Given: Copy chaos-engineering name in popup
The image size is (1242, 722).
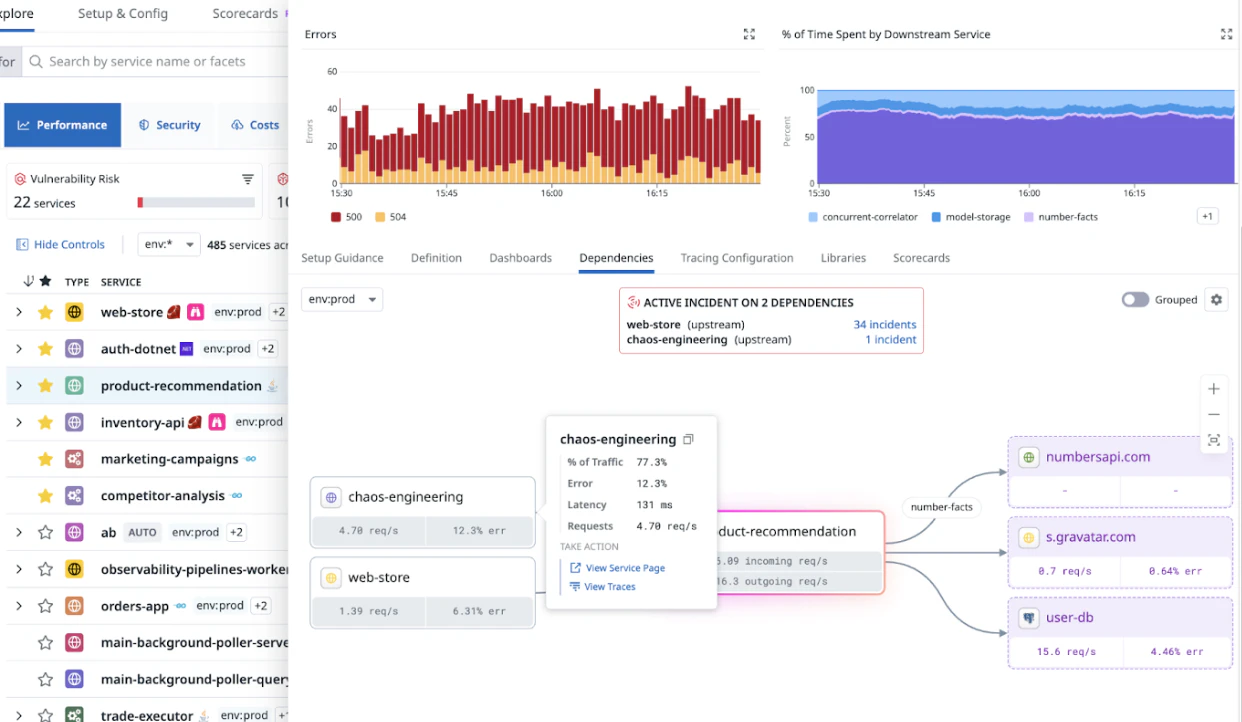Looking at the screenshot, I should pyautogui.click(x=688, y=439).
